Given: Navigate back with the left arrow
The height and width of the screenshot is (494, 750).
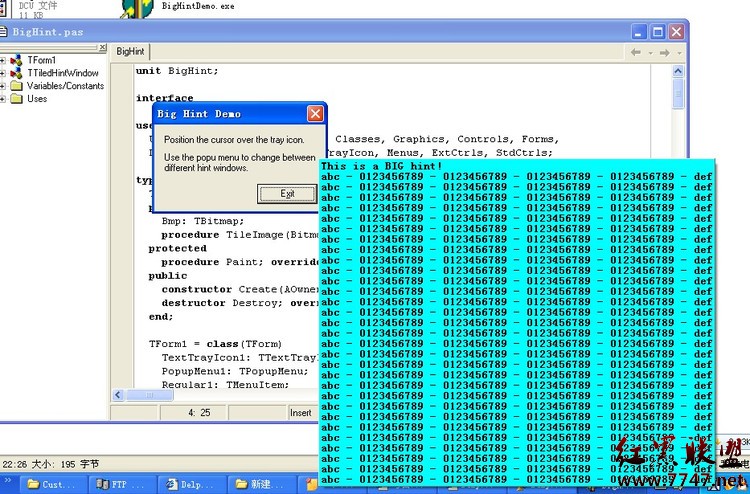Looking at the screenshot, I should [636, 53].
